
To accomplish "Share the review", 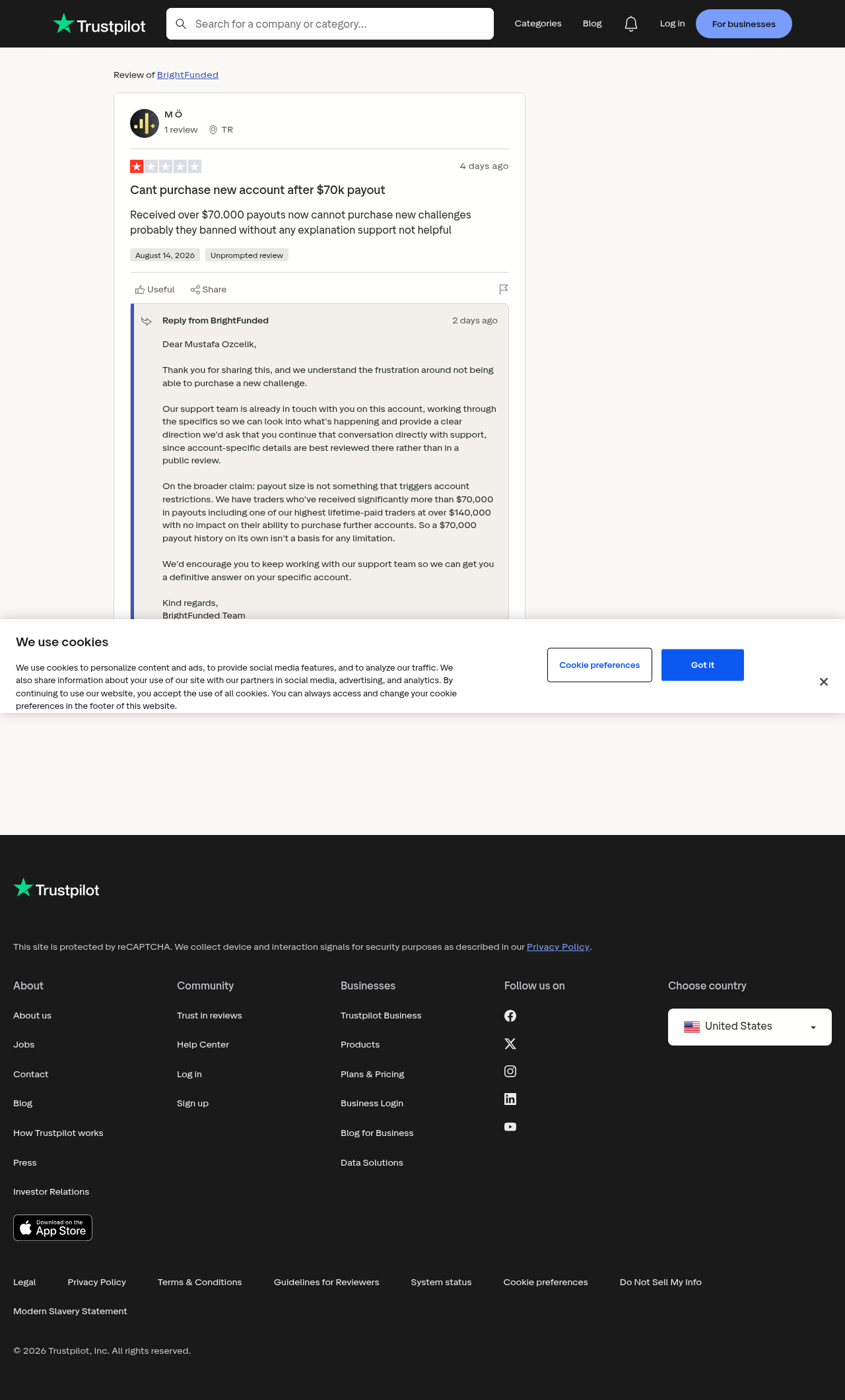I will (209, 290).
